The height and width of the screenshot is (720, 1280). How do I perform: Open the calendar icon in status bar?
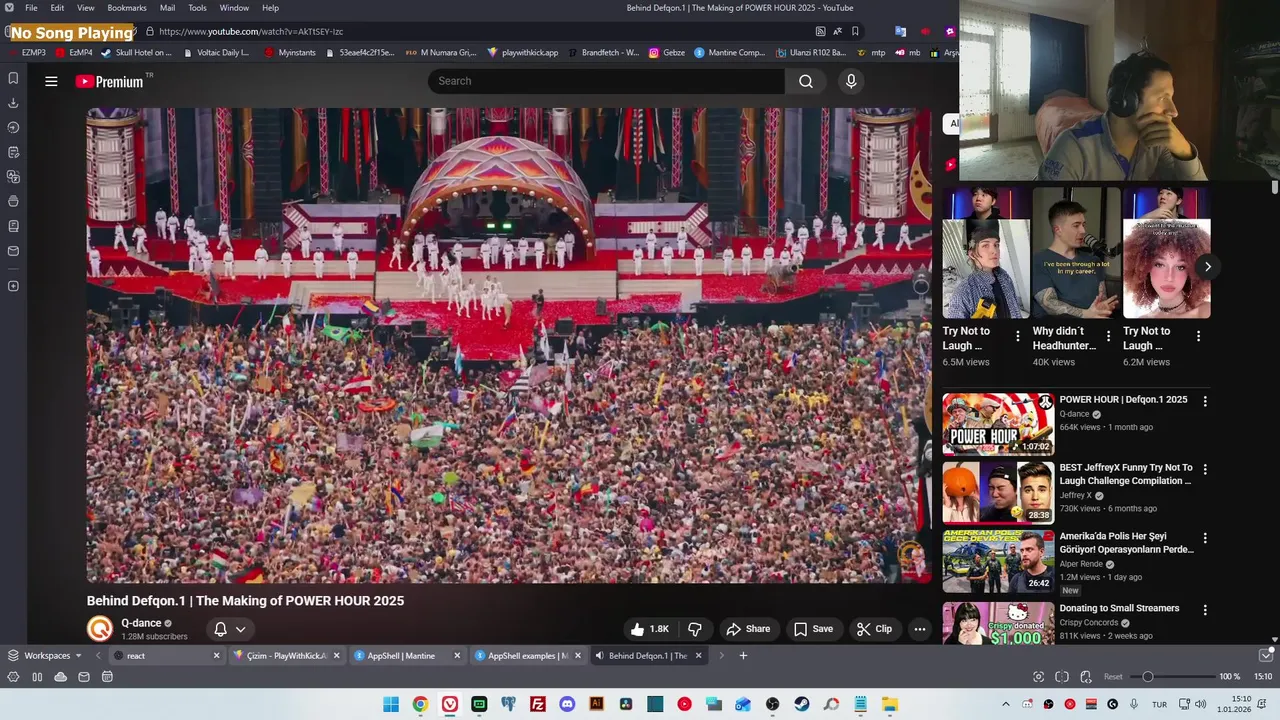(x=107, y=677)
